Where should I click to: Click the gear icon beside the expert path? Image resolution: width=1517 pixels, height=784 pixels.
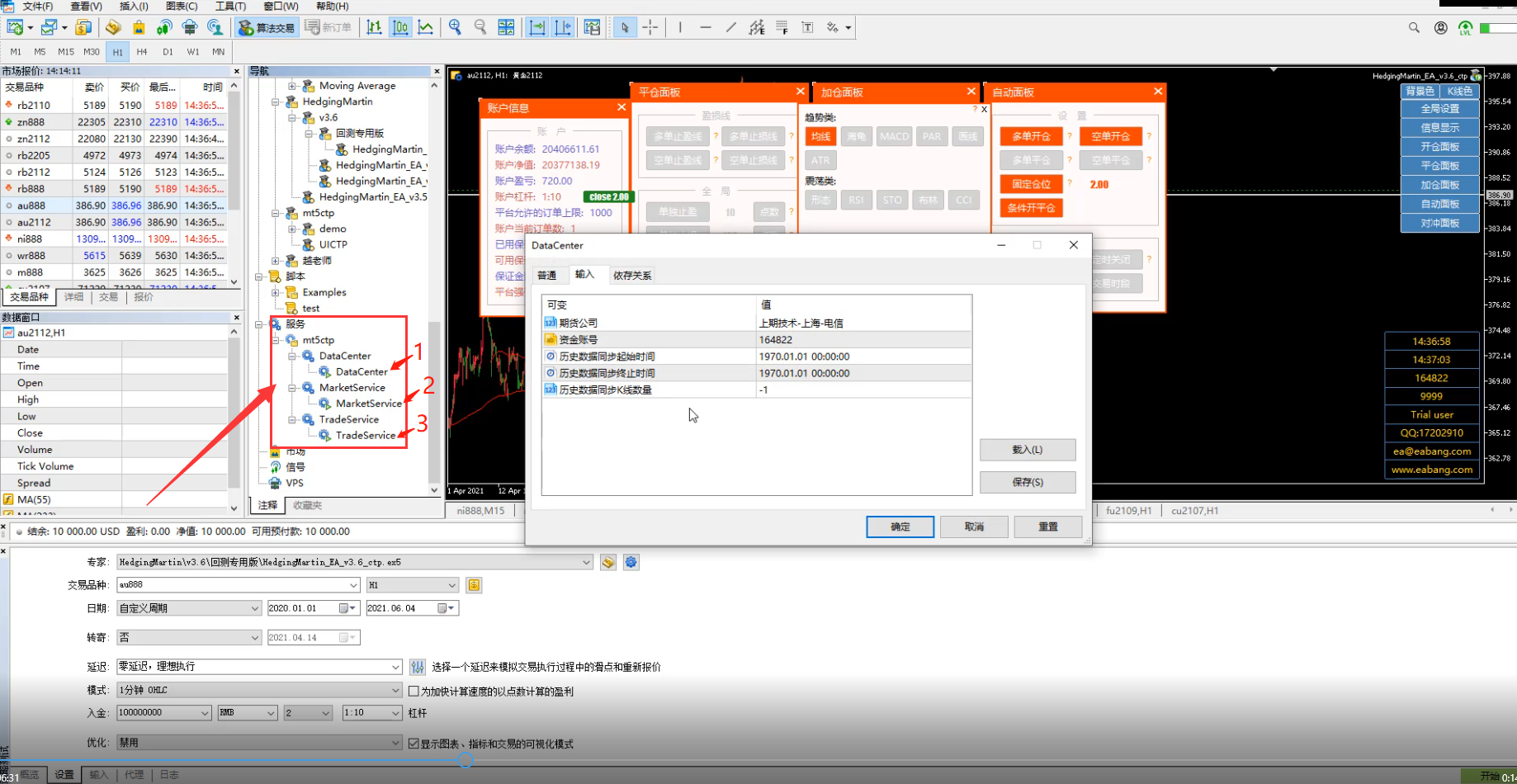coord(631,562)
